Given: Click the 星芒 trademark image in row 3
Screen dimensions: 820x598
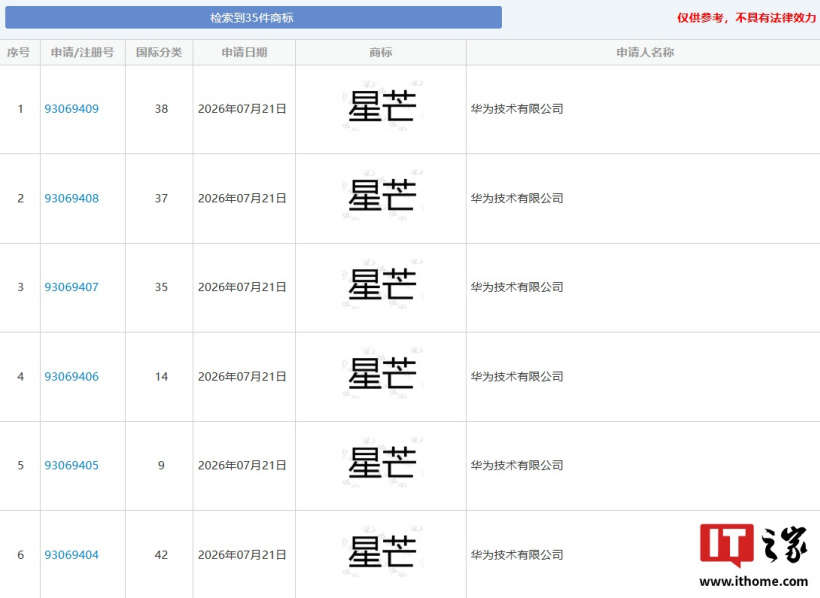Looking at the screenshot, I should coord(382,285).
